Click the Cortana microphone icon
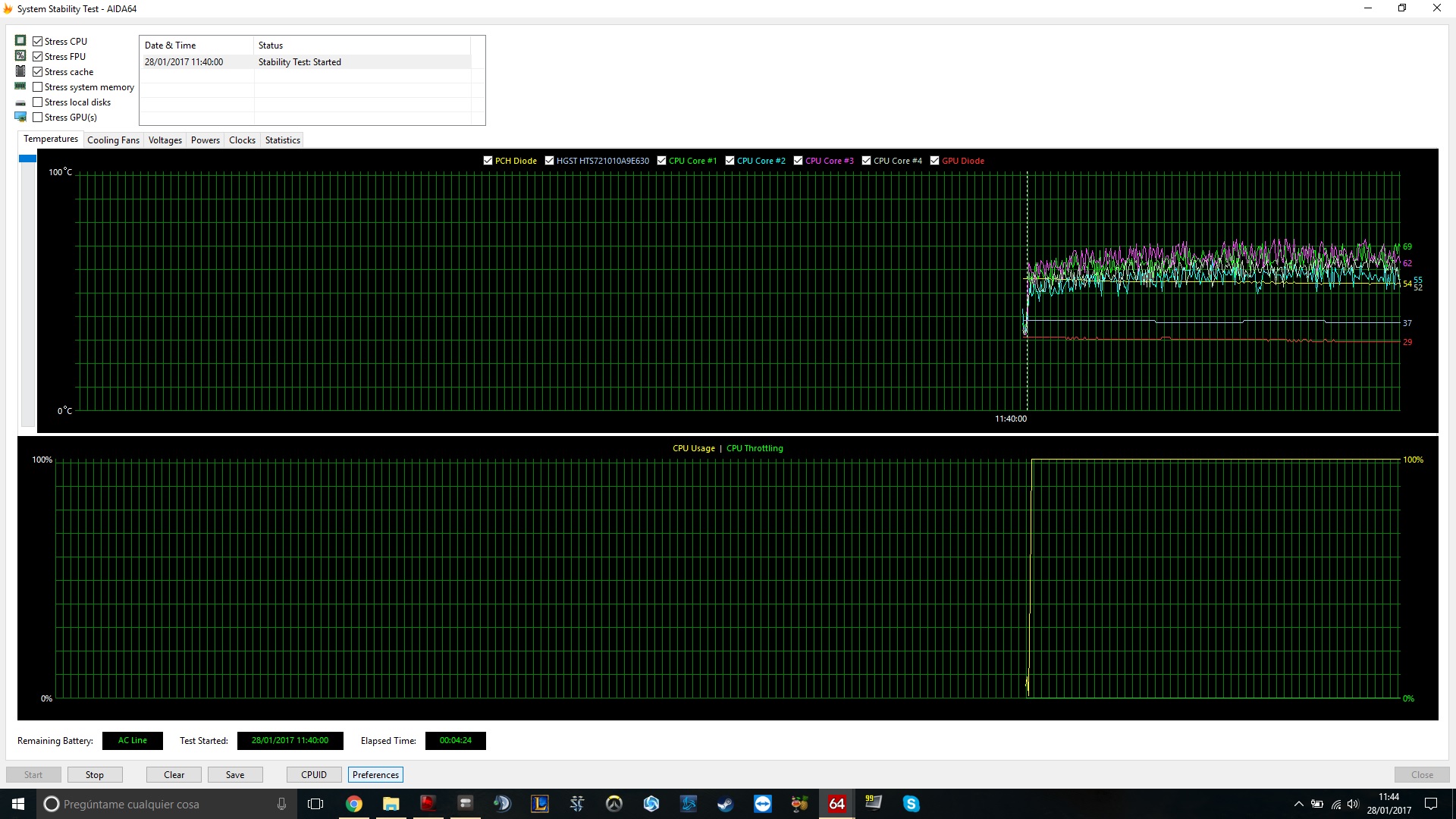This screenshot has width=1456, height=819. 281,804
